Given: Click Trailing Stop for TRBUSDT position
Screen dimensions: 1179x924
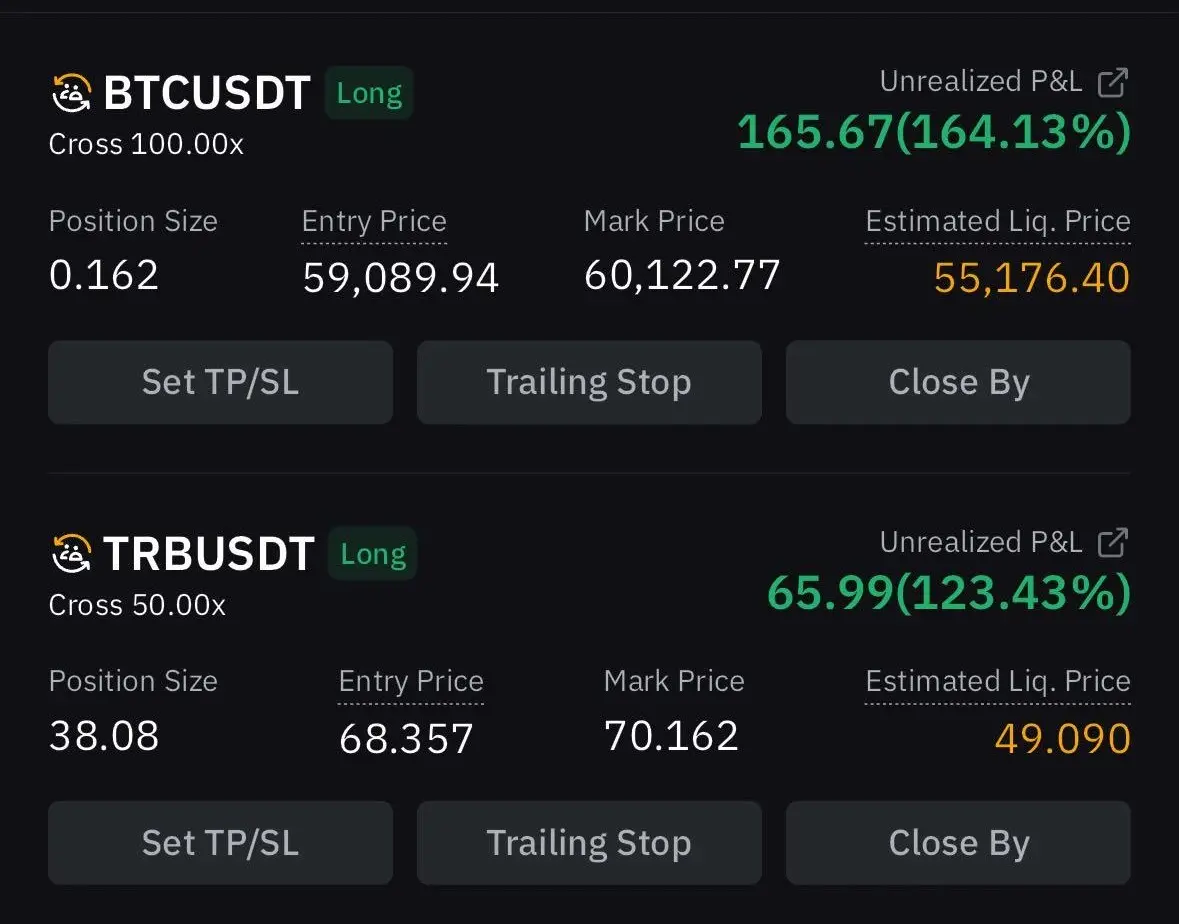Looking at the screenshot, I should click(x=589, y=843).
